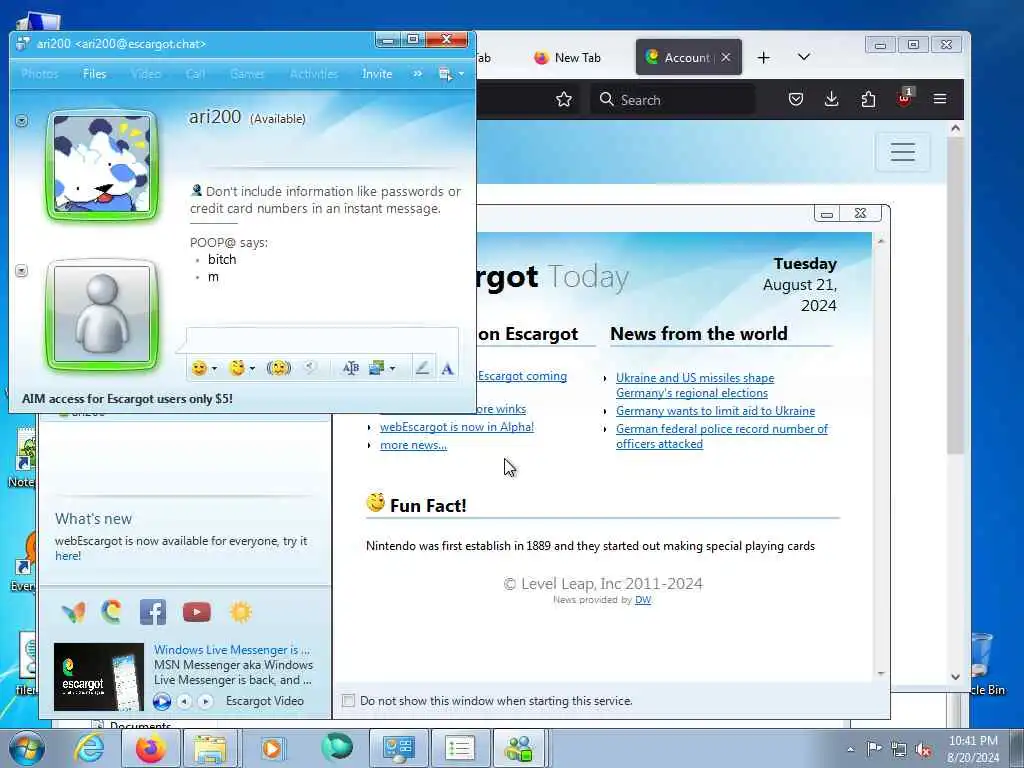The width and height of the screenshot is (1024, 768).
Task: Open 'German federal police record number' link
Action: [722, 436]
